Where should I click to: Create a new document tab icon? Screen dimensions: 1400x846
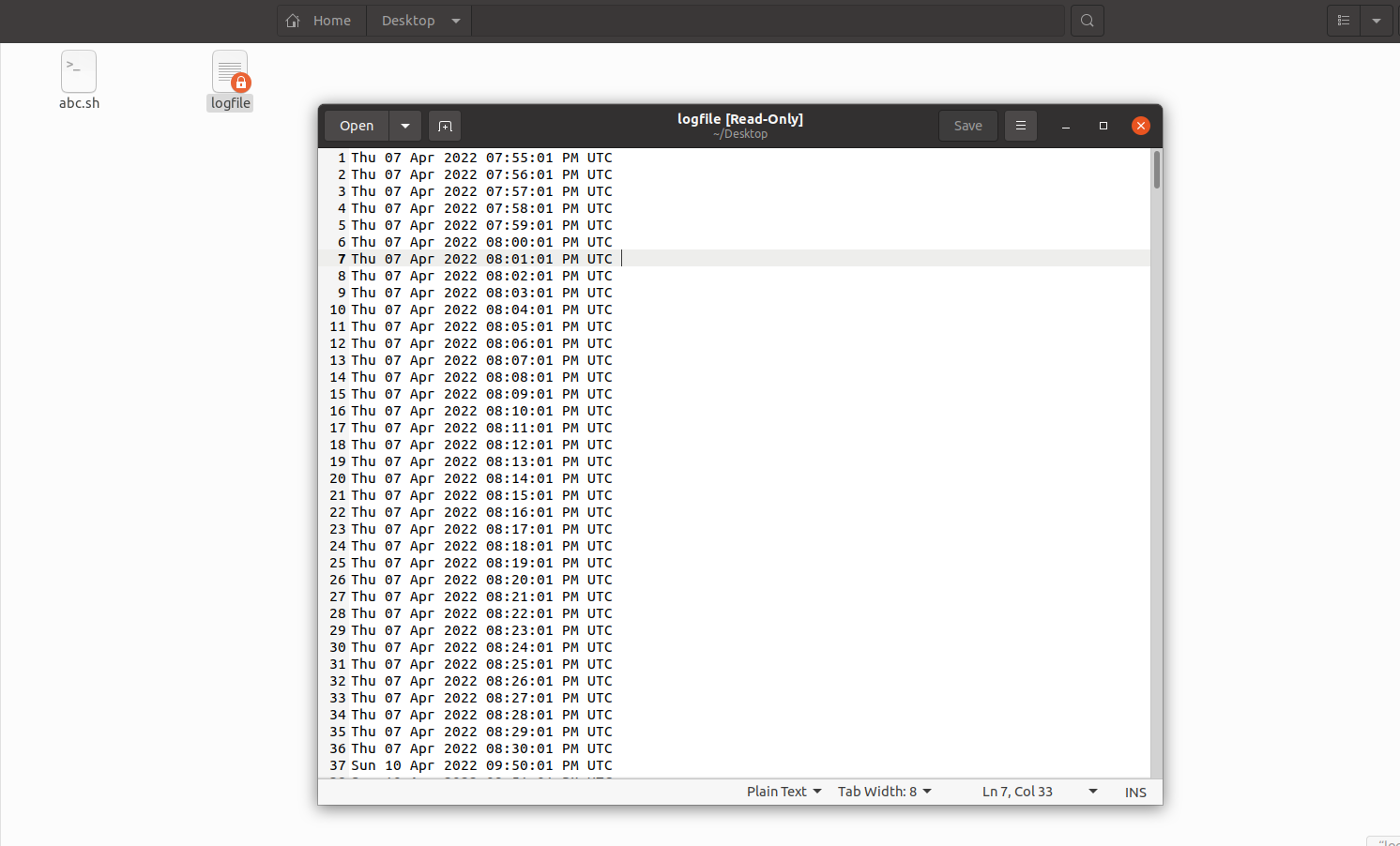(445, 126)
